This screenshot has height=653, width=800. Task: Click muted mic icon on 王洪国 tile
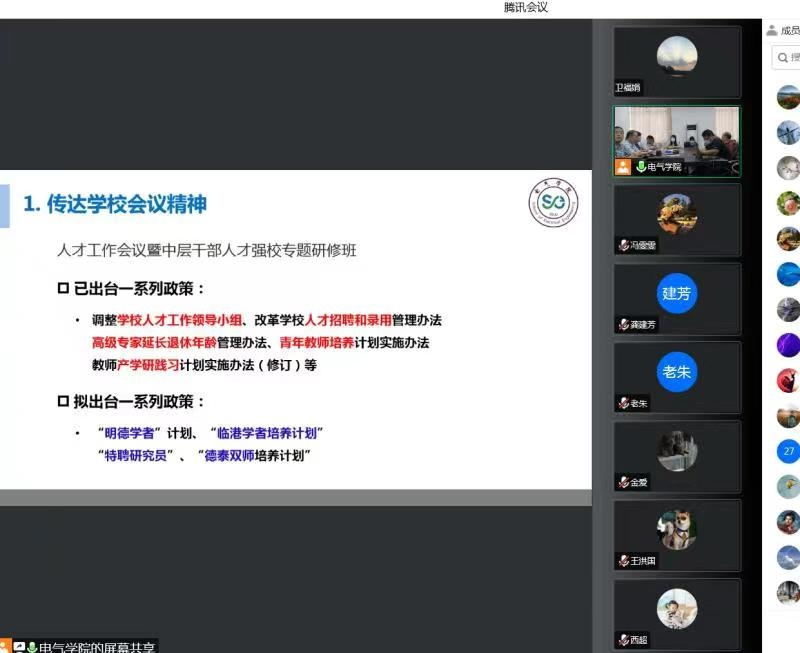pyautogui.click(x=623, y=561)
